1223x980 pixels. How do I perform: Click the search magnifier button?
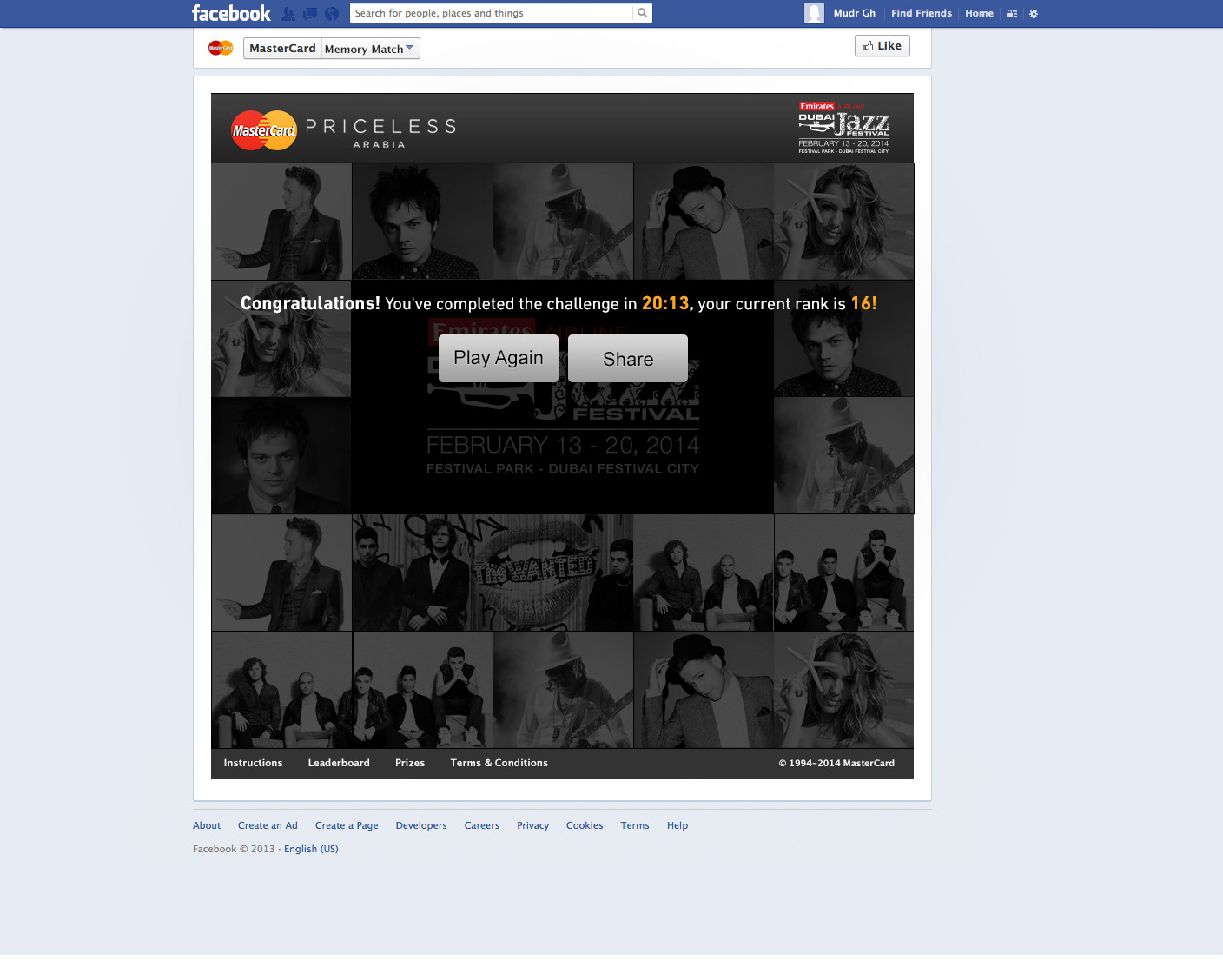tap(642, 13)
